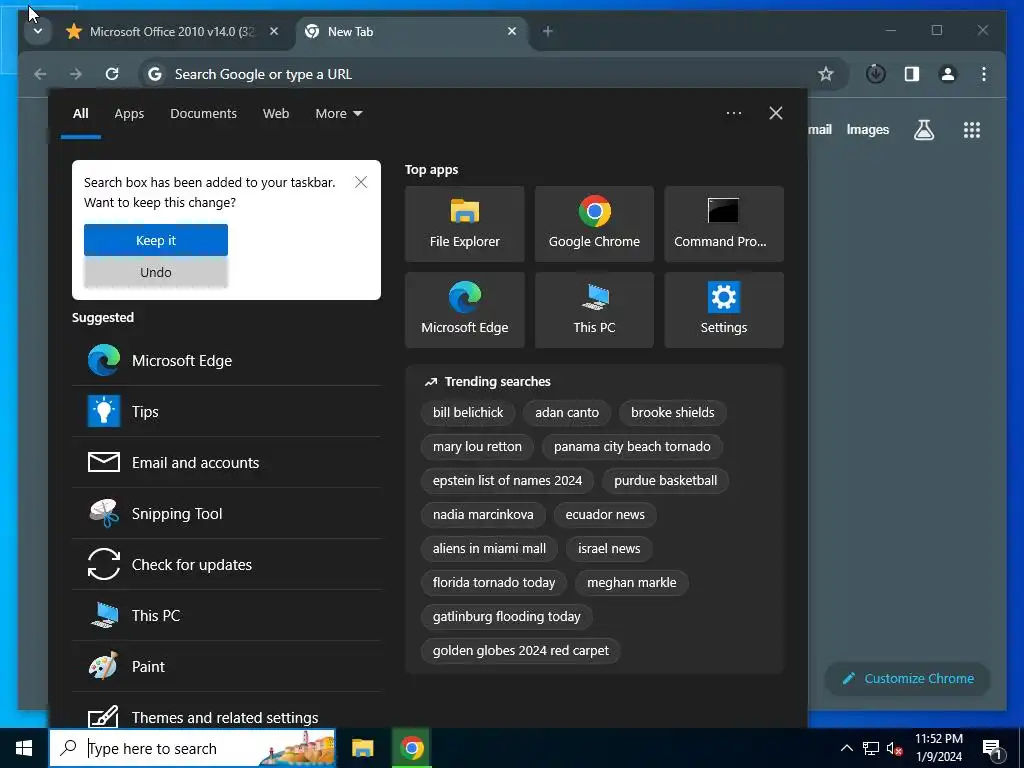The height and width of the screenshot is (768, 1024).
Task: Search trending 'nadia marcinkova'
Action: click(483, 515)
